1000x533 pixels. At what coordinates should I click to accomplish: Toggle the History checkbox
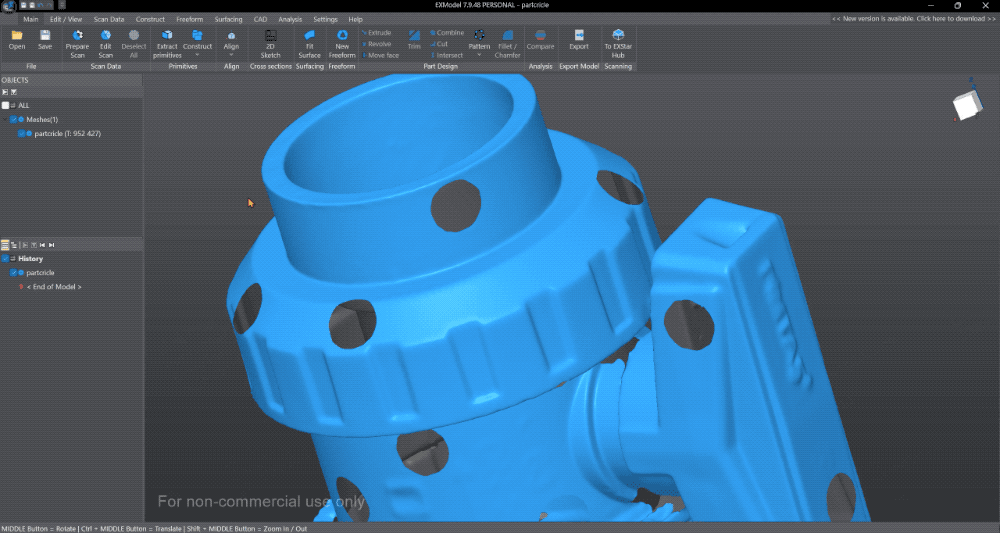click(x=5, y=259)
